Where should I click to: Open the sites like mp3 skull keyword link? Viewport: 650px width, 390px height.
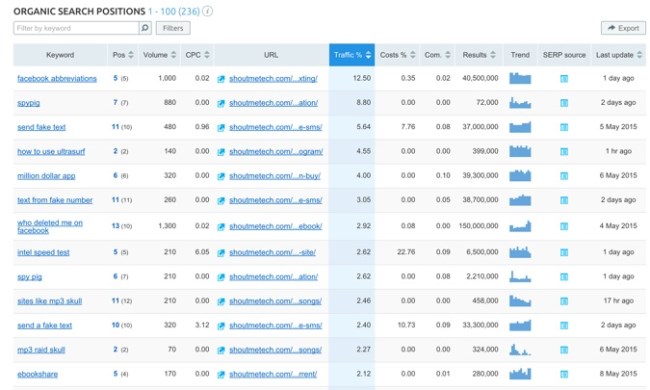click(x=49, y=301)
